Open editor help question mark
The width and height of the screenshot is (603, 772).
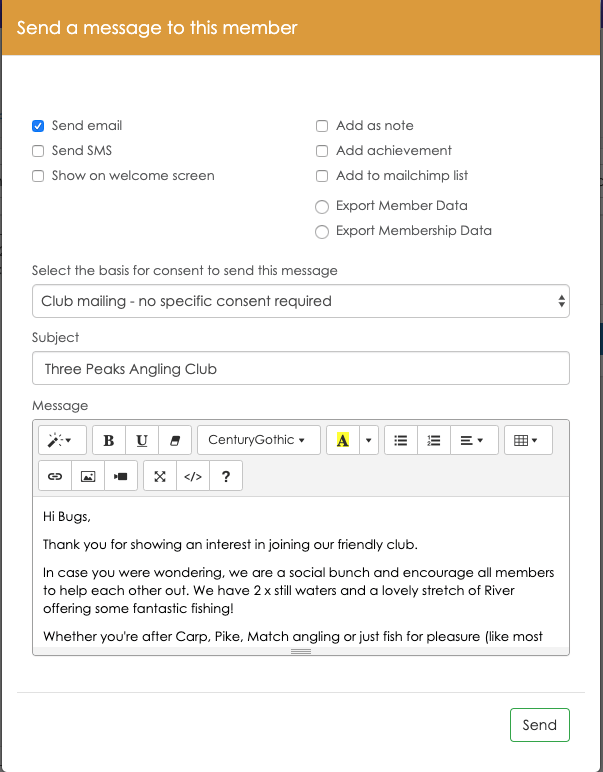coord(226,477)
